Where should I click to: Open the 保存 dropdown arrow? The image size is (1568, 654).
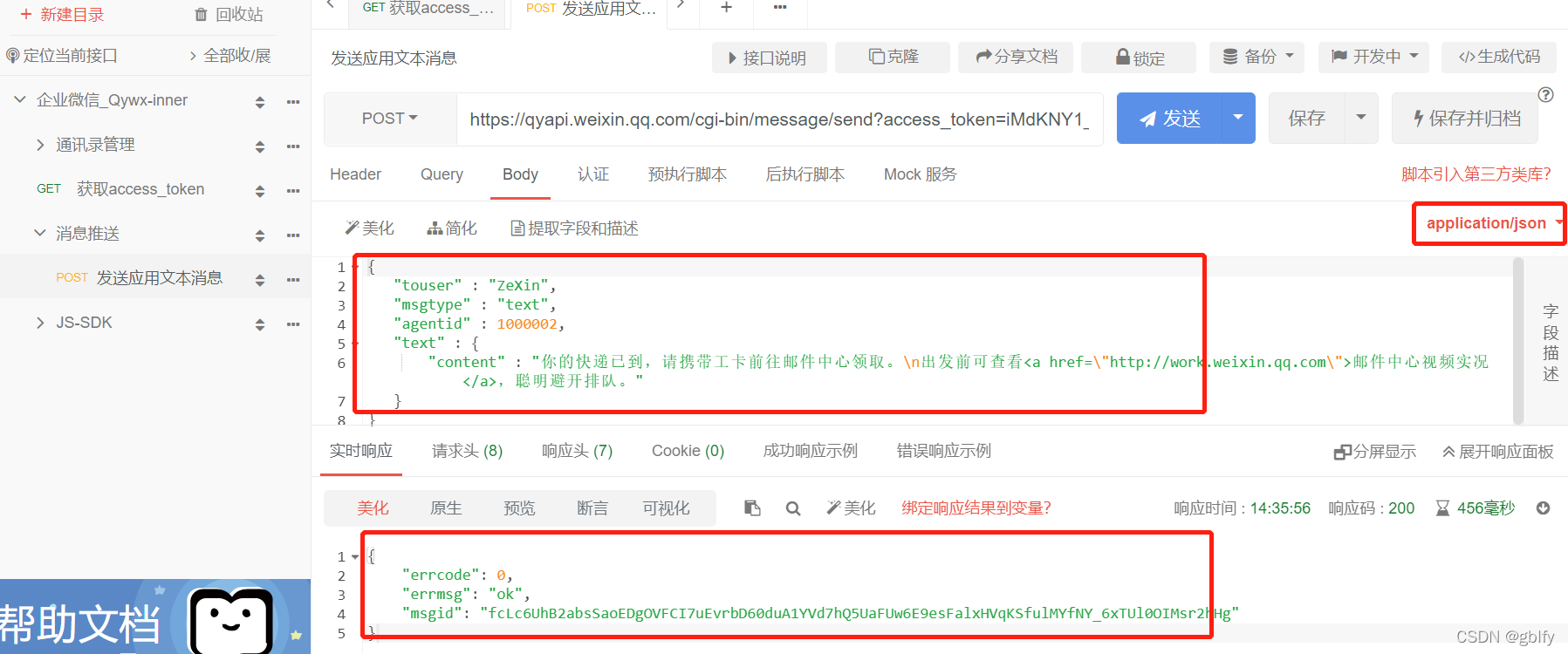tap(1361, 118)
